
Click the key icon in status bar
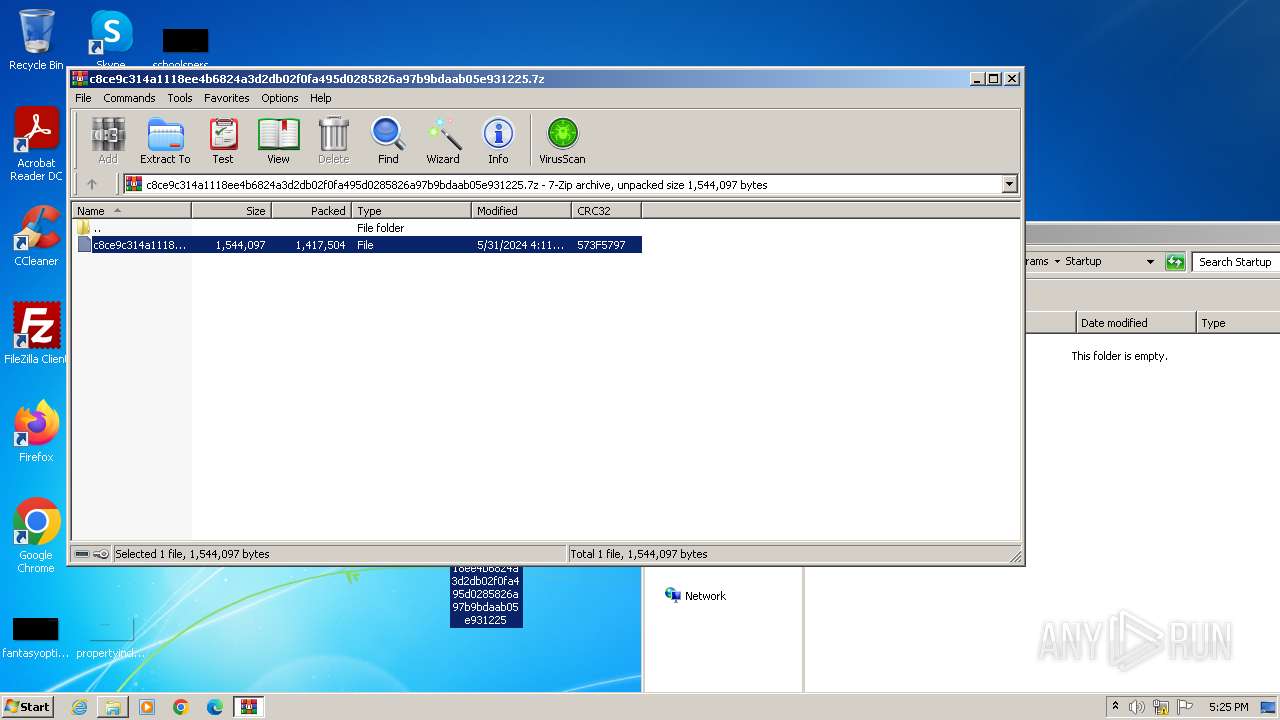click(x=101, y=554)
